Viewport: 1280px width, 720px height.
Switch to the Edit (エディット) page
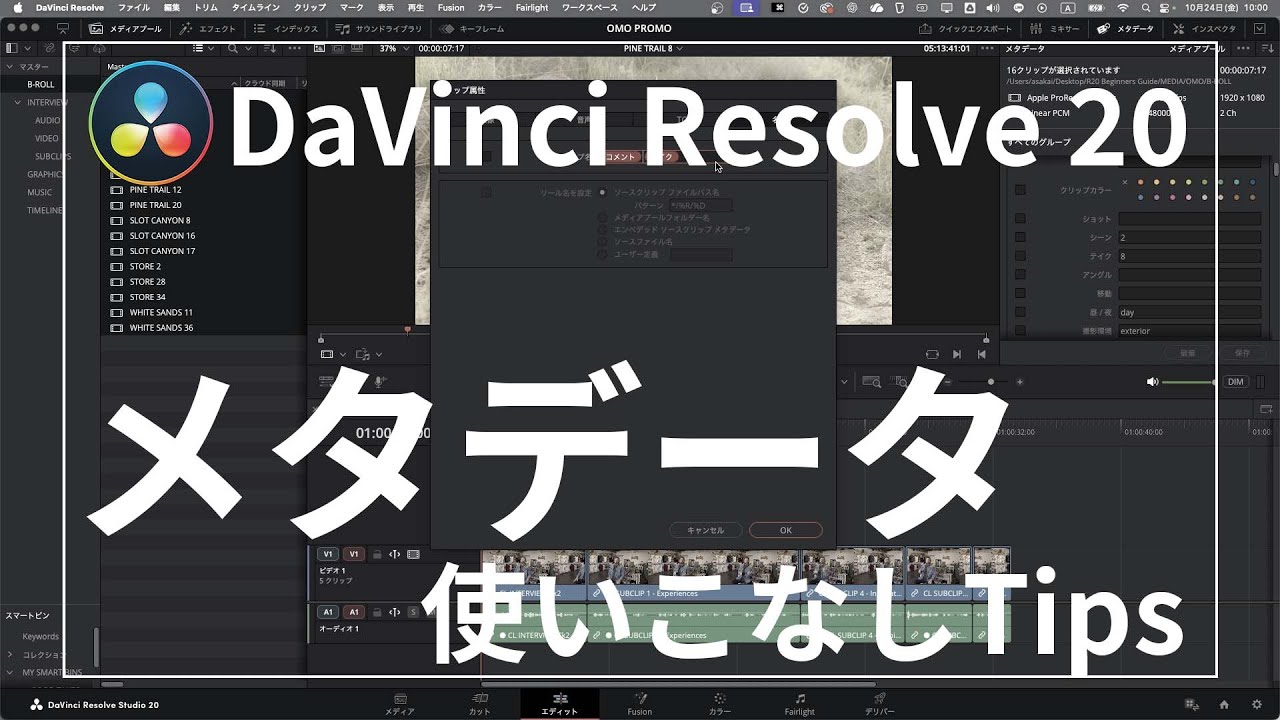[x=559, y=704]
